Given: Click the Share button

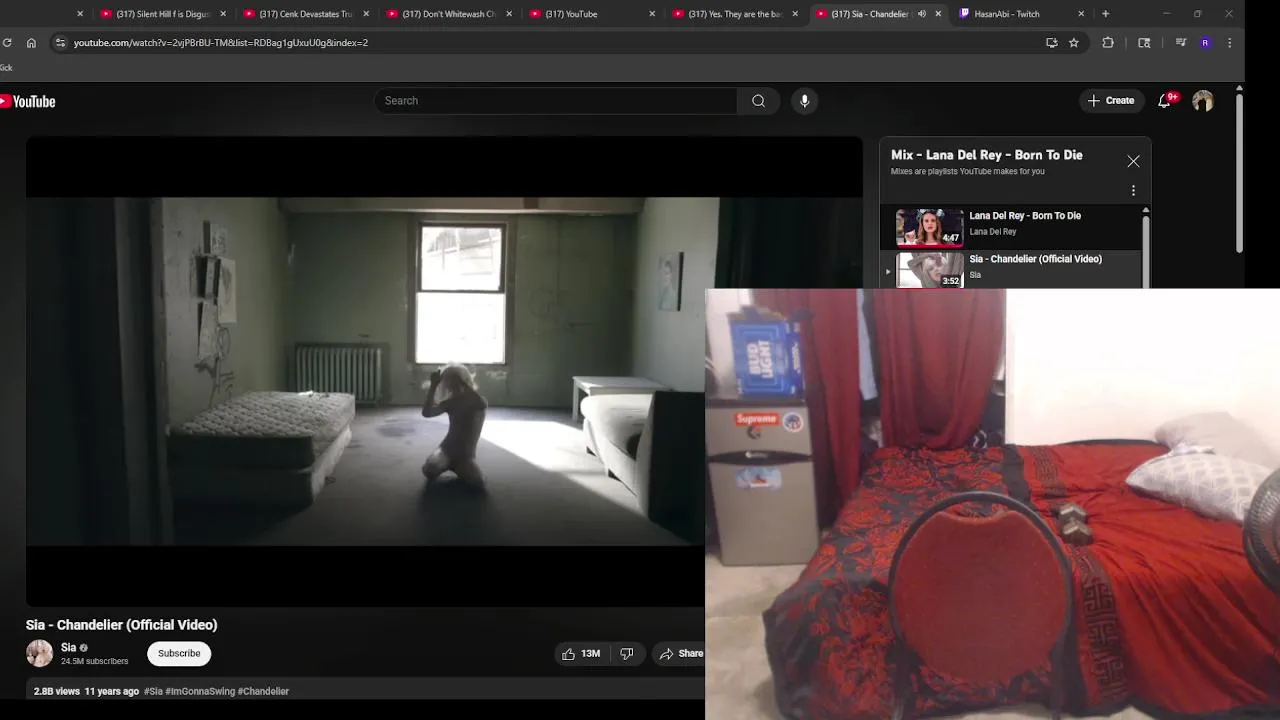Looking at the screenshot, I should click(x=680, y=654).
